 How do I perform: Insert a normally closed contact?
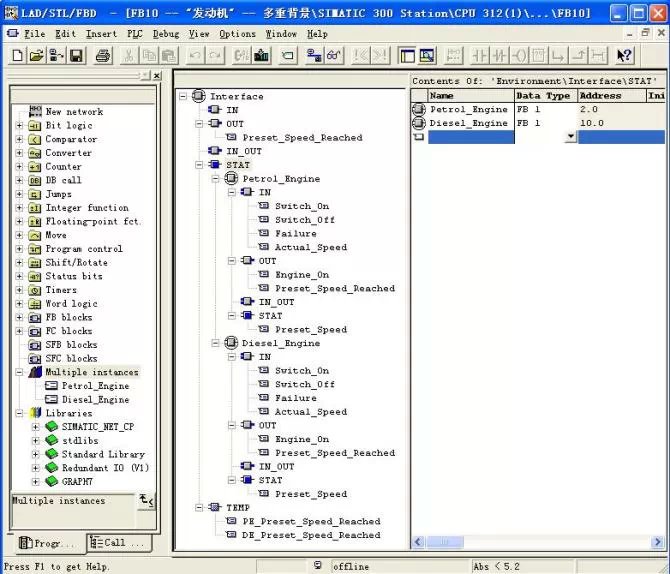tap(499, 56)
